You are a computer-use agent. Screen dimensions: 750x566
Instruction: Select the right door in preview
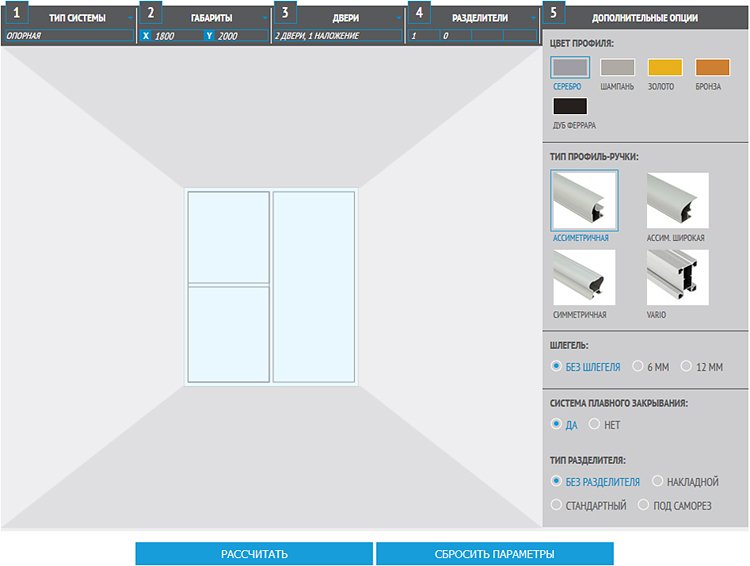(x=314, y=287)
